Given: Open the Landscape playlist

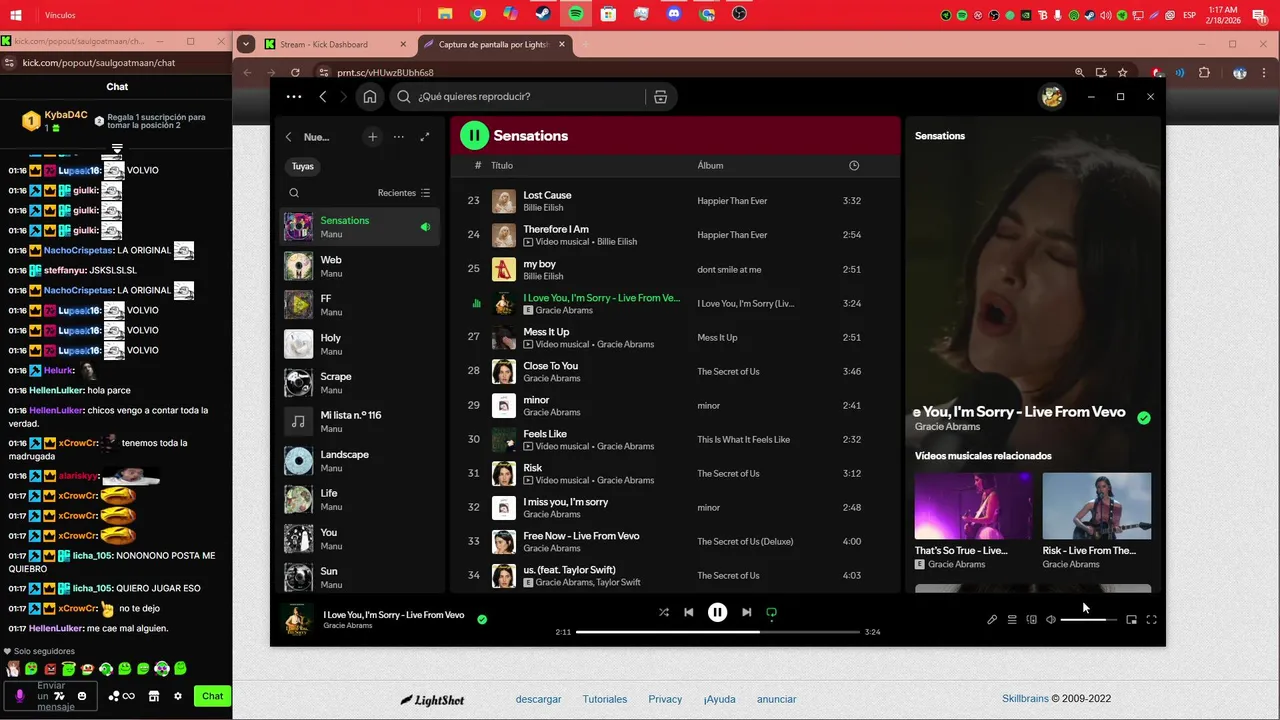Looking at the screenshot, I should coord(360,461).
